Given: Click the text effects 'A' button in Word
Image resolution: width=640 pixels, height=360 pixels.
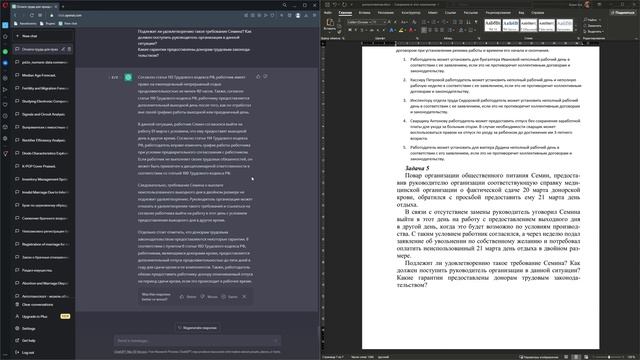Looking at the screenshot, I should (x=392, y=30).
